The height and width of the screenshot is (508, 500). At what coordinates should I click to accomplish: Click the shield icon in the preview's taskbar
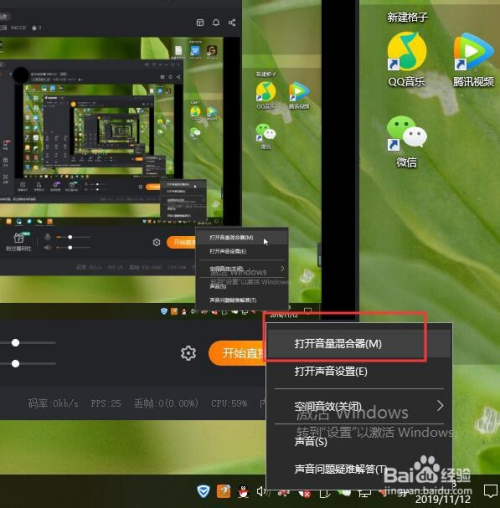tap(164, 311)
